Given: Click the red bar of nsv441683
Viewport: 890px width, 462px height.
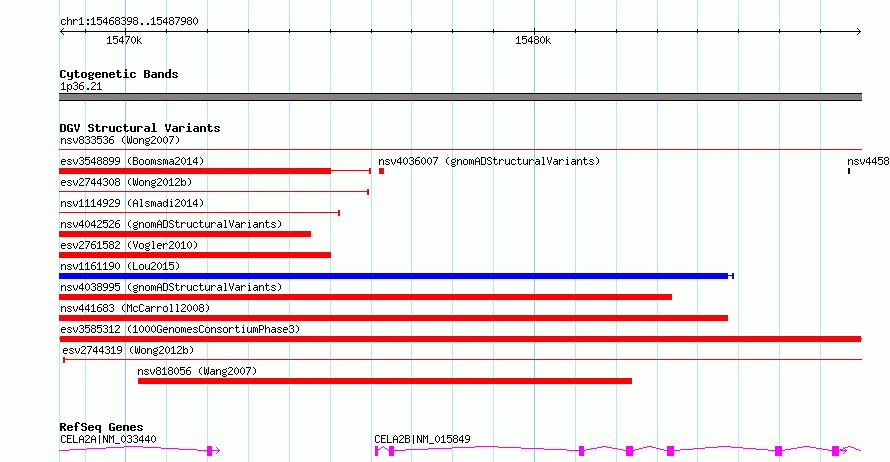Looking at the screenshot, I should click(393, 318).
